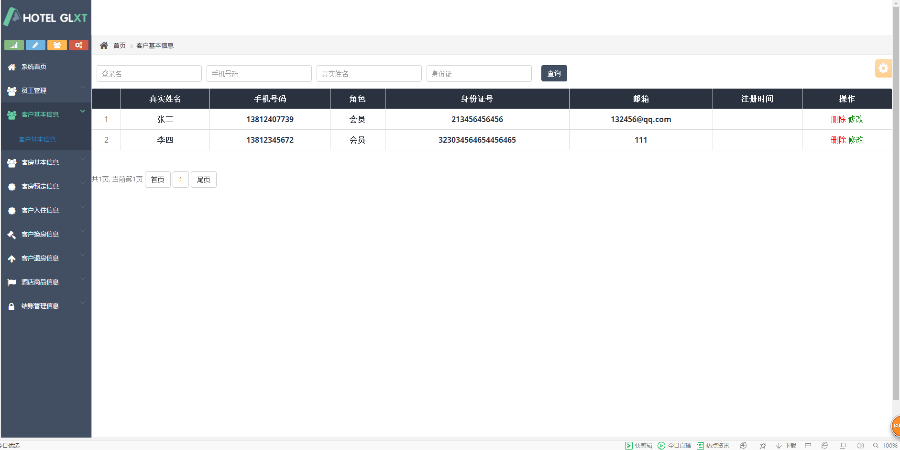Click the users icon beside 员工管理
Image resolution: width=900 pixels, height=450 pixels.
coord(11,91)
